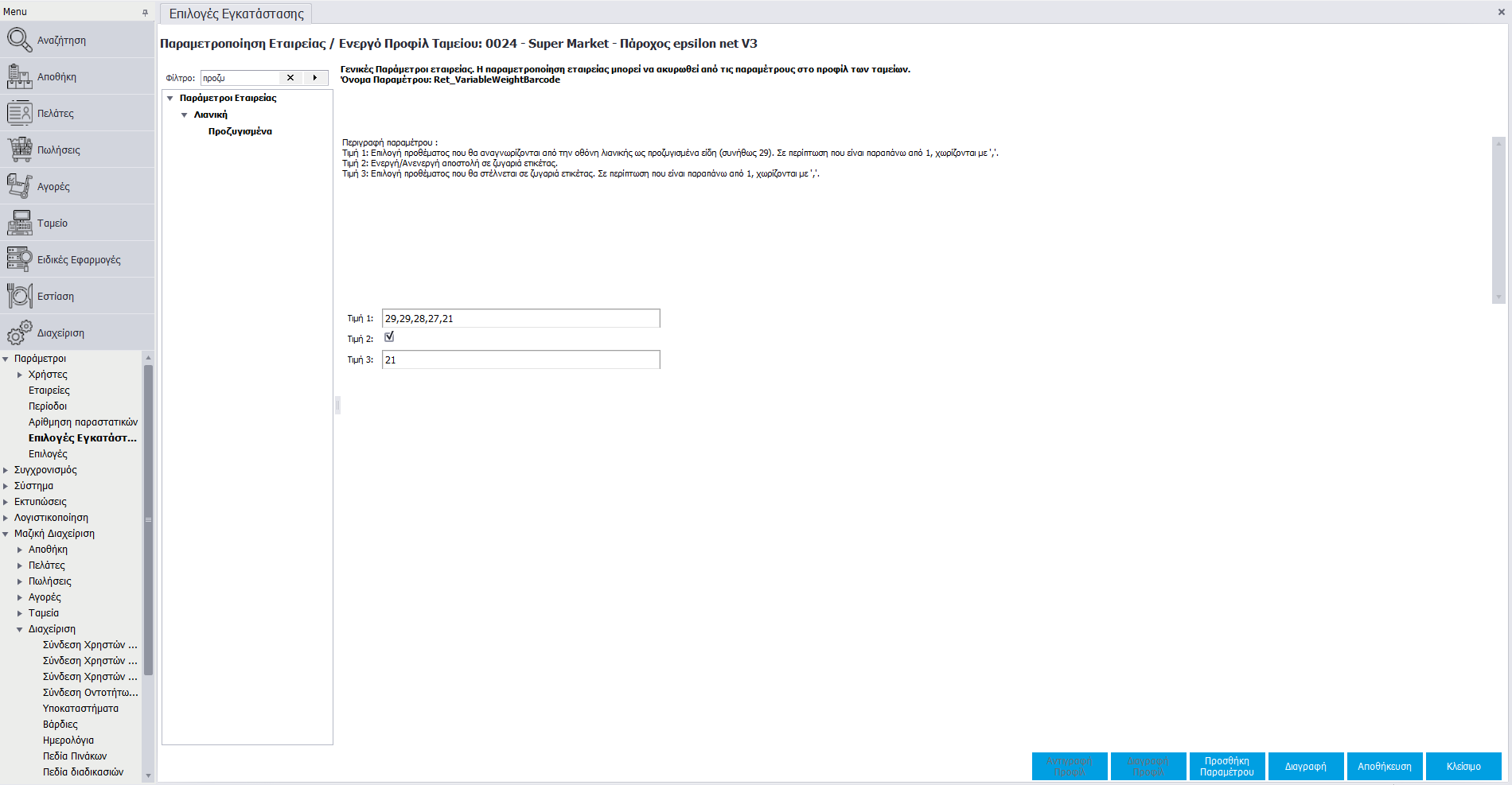Open Αρίθμηση παραστατικών in the sidebar

coord(83,422)
